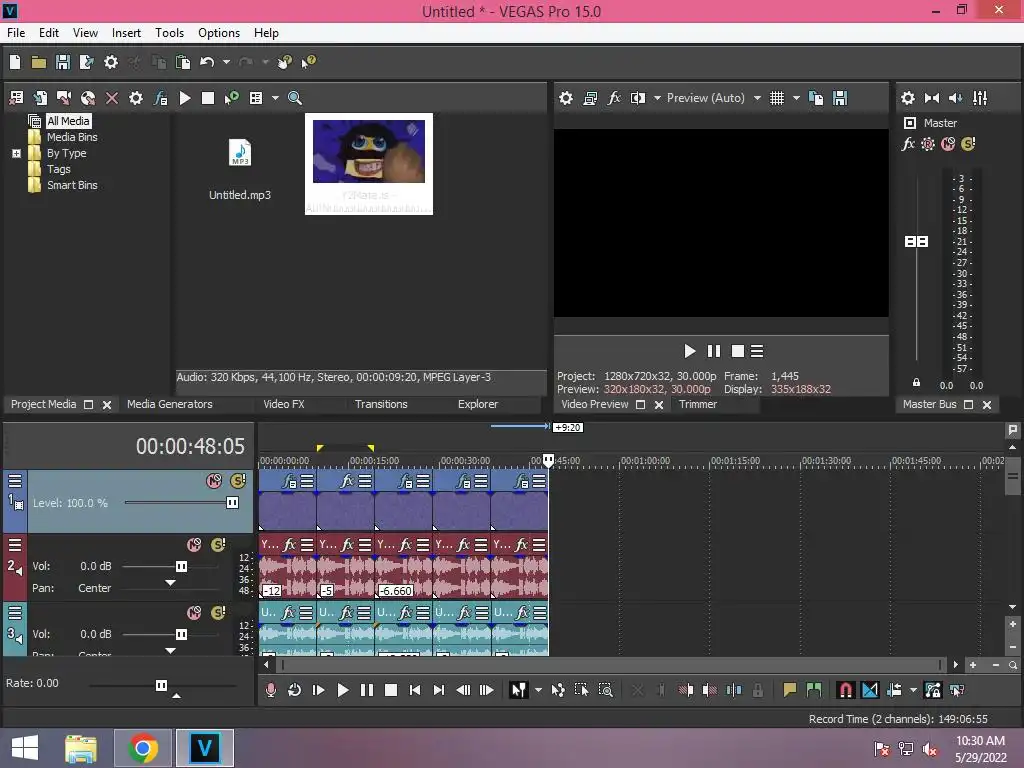
Task: Solo video track 1
Action: point(238,481)
